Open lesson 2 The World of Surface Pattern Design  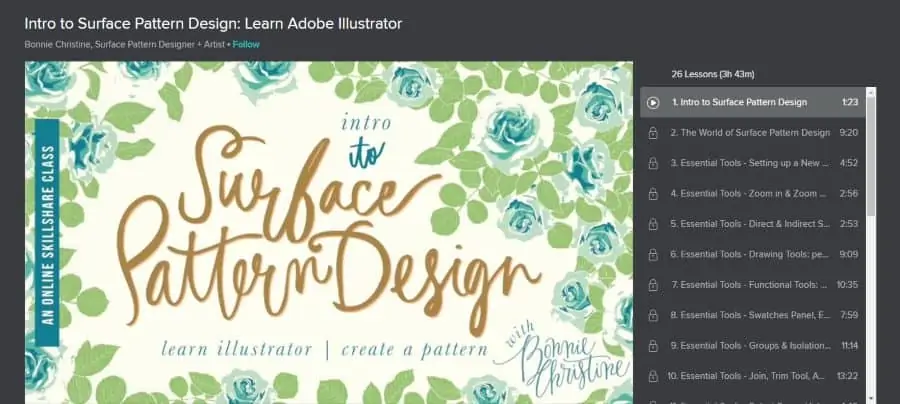tap(752, 133)
